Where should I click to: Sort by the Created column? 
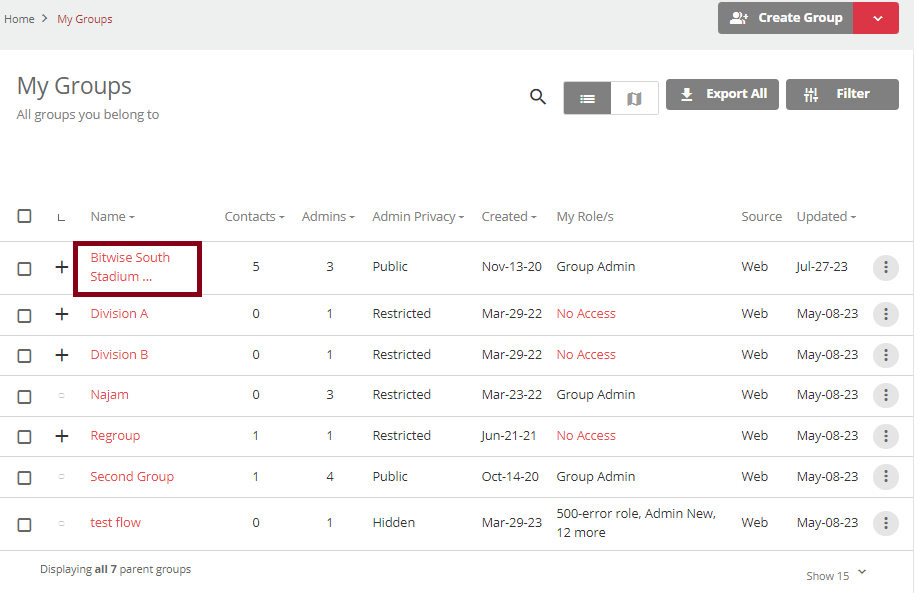pos(509,216)
